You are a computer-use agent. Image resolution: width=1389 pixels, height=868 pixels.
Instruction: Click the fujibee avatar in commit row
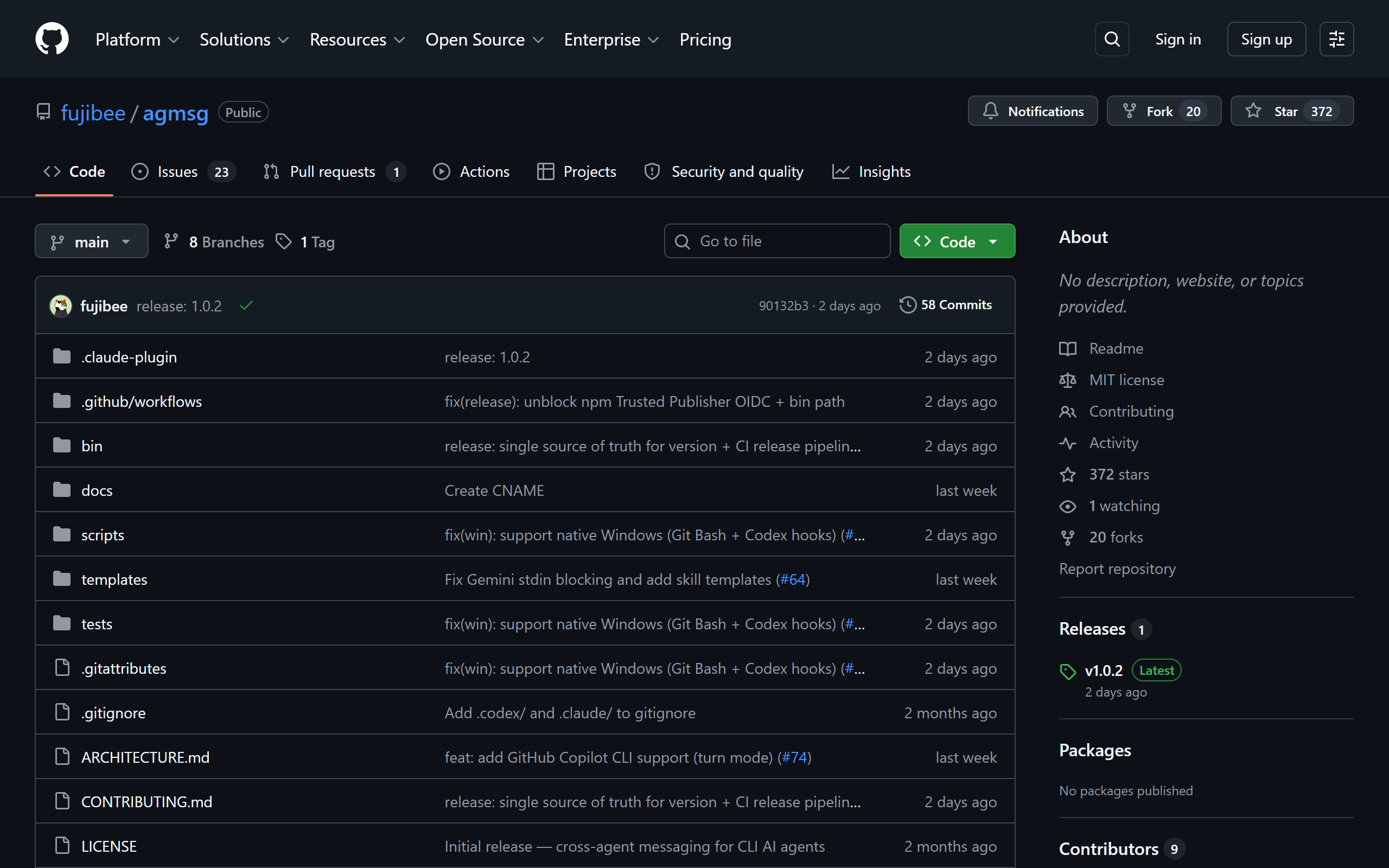pyautogui.click(x=61, y=306)
